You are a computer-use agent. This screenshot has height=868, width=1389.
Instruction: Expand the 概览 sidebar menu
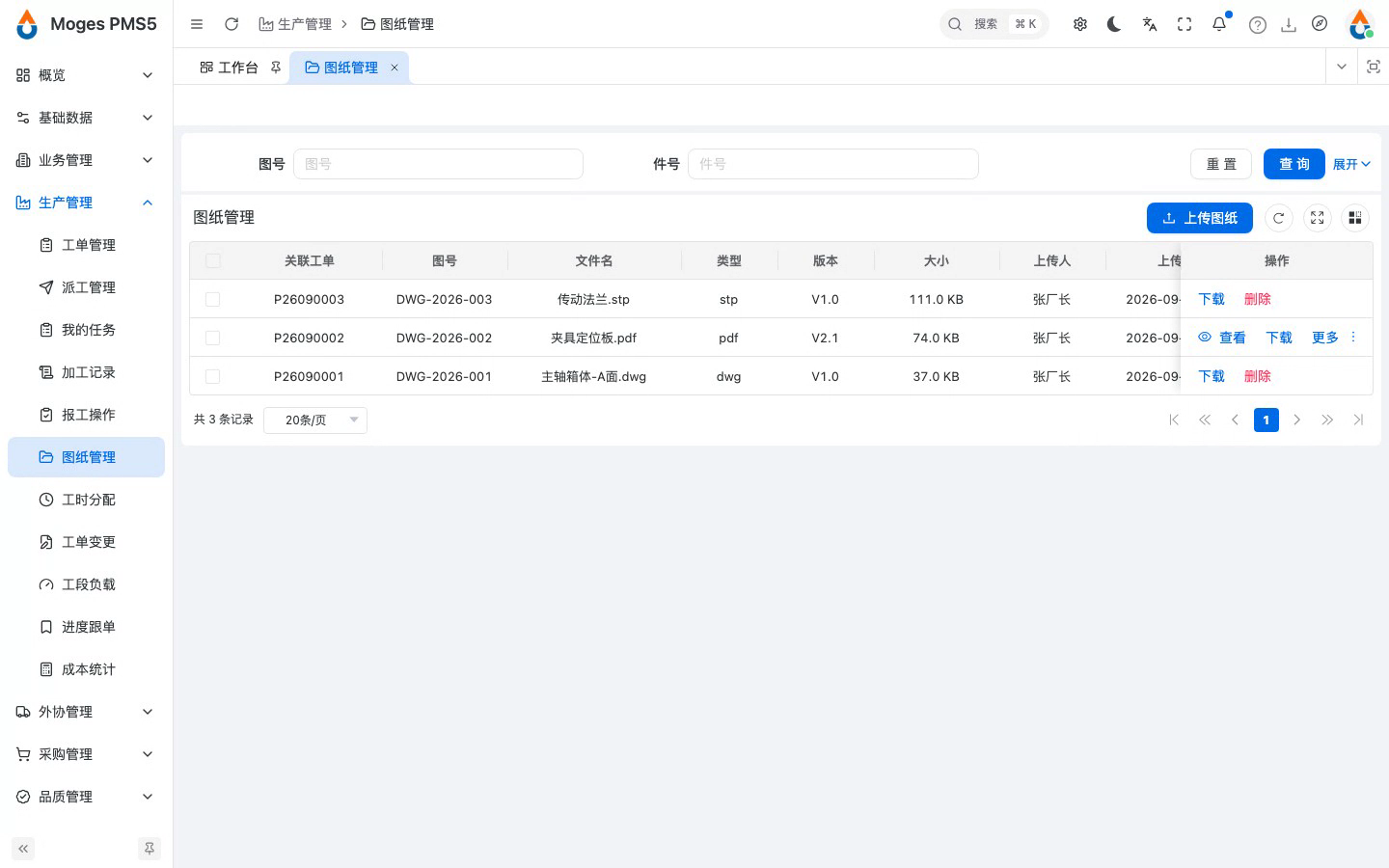86,75
